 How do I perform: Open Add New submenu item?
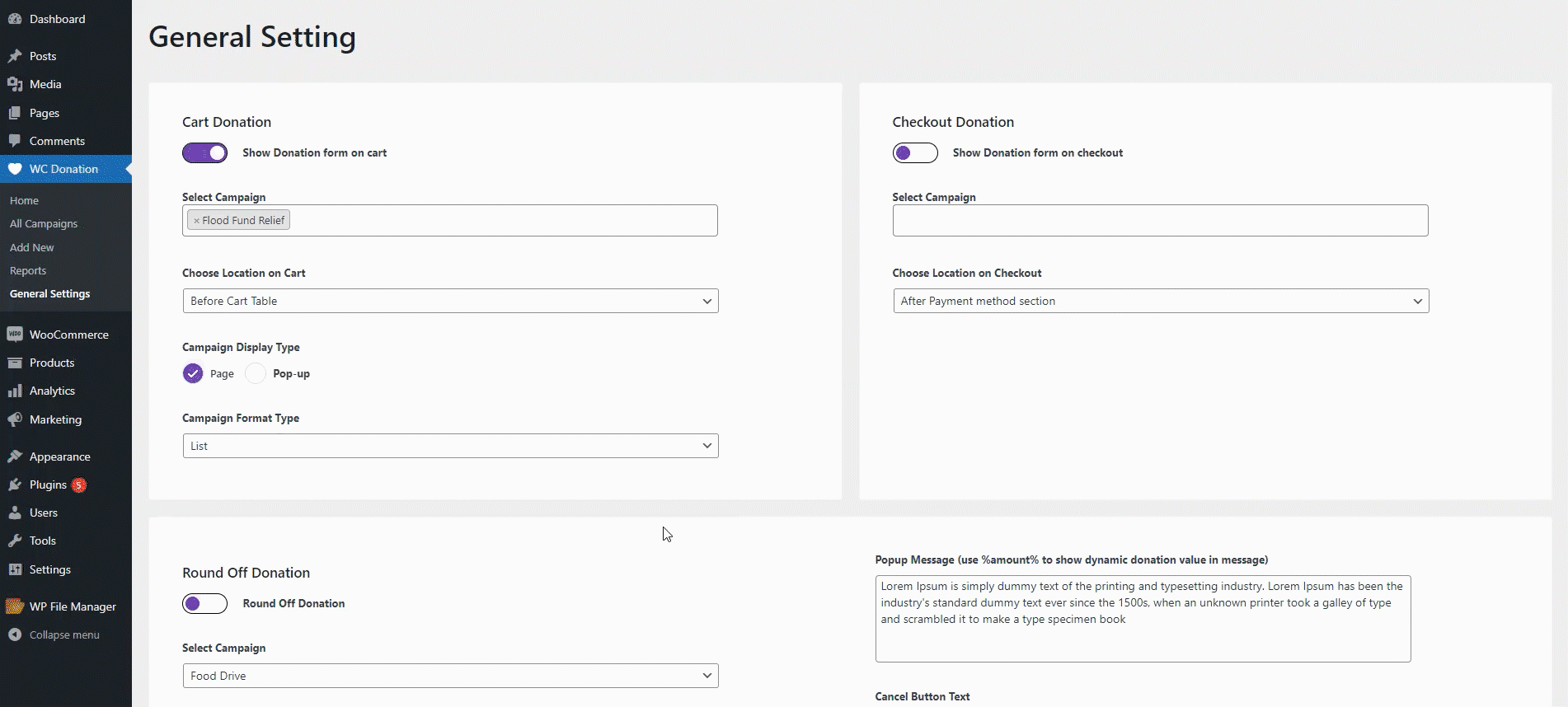point(32,247)
